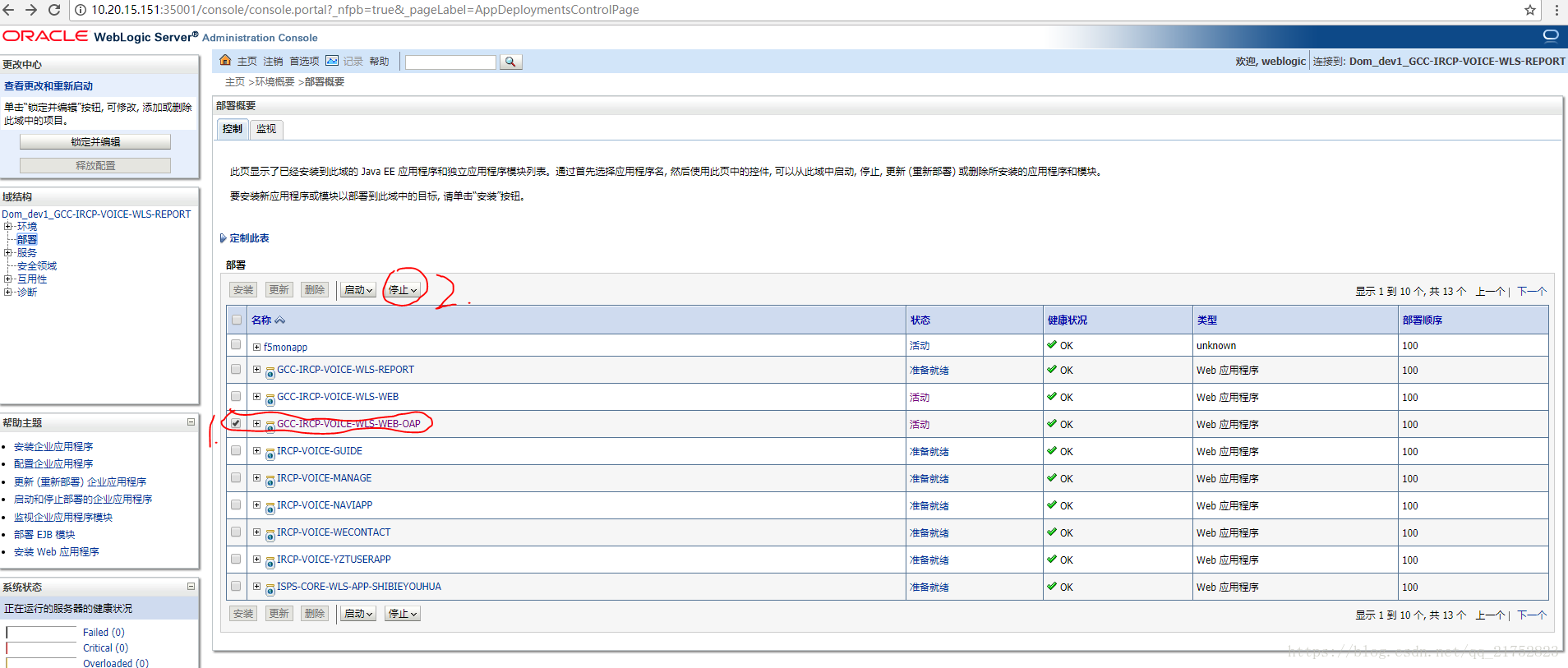Open the bottom 启动 dropdown button
The height and width of the screenshot is (668, 1568).
(358, 614)
